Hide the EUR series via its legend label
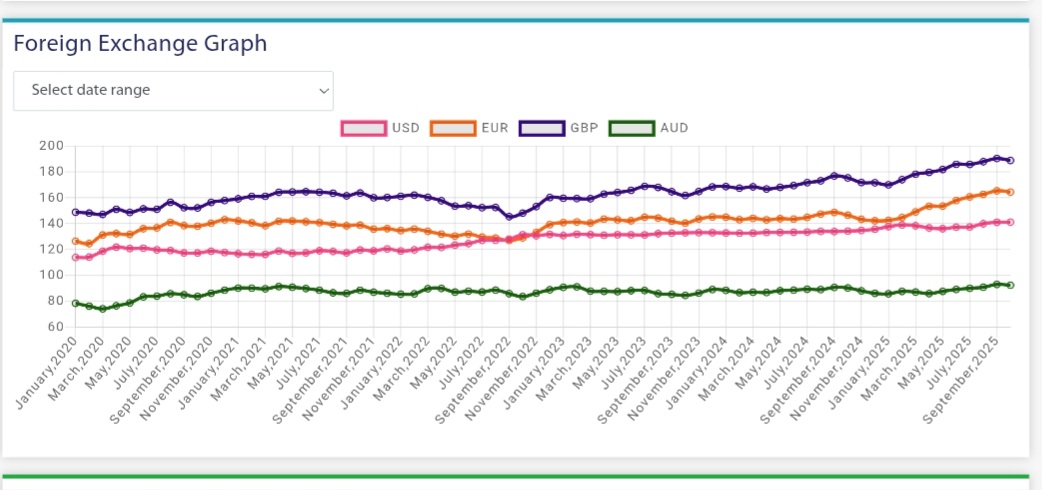This screenshot has width=1042, height=490. click(x=494, y=128)
